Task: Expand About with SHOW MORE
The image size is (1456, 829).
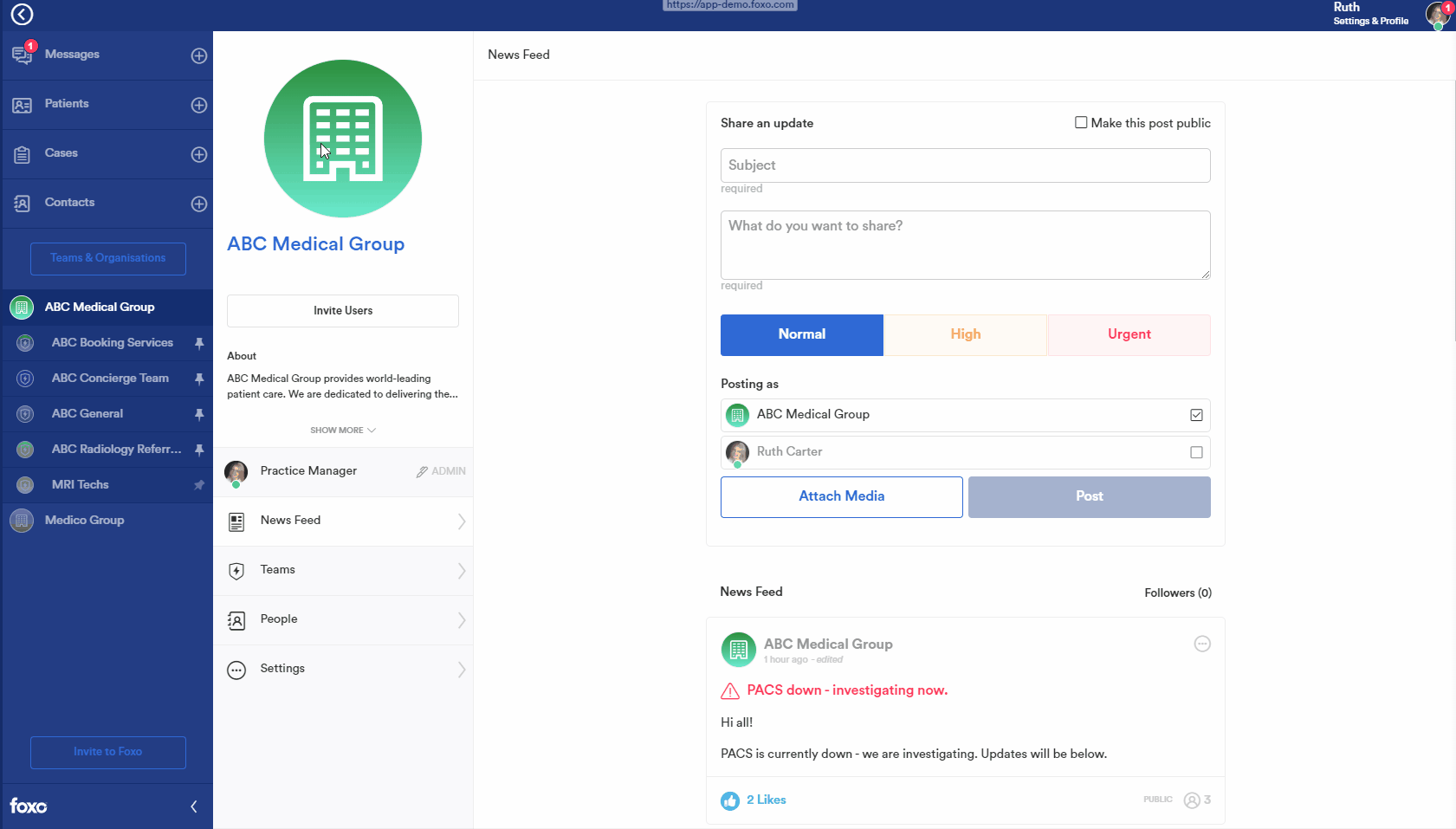Action: pos(343,431)
